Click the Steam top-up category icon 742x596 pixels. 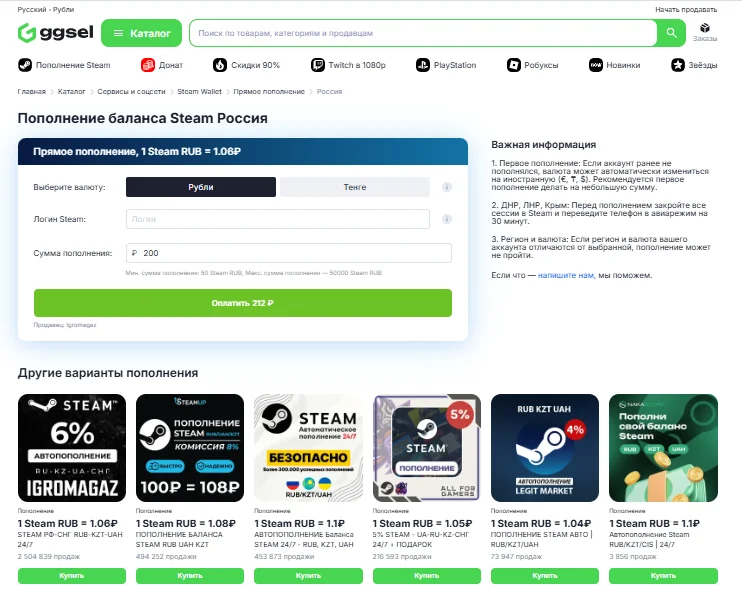click(x=25, y=65)
